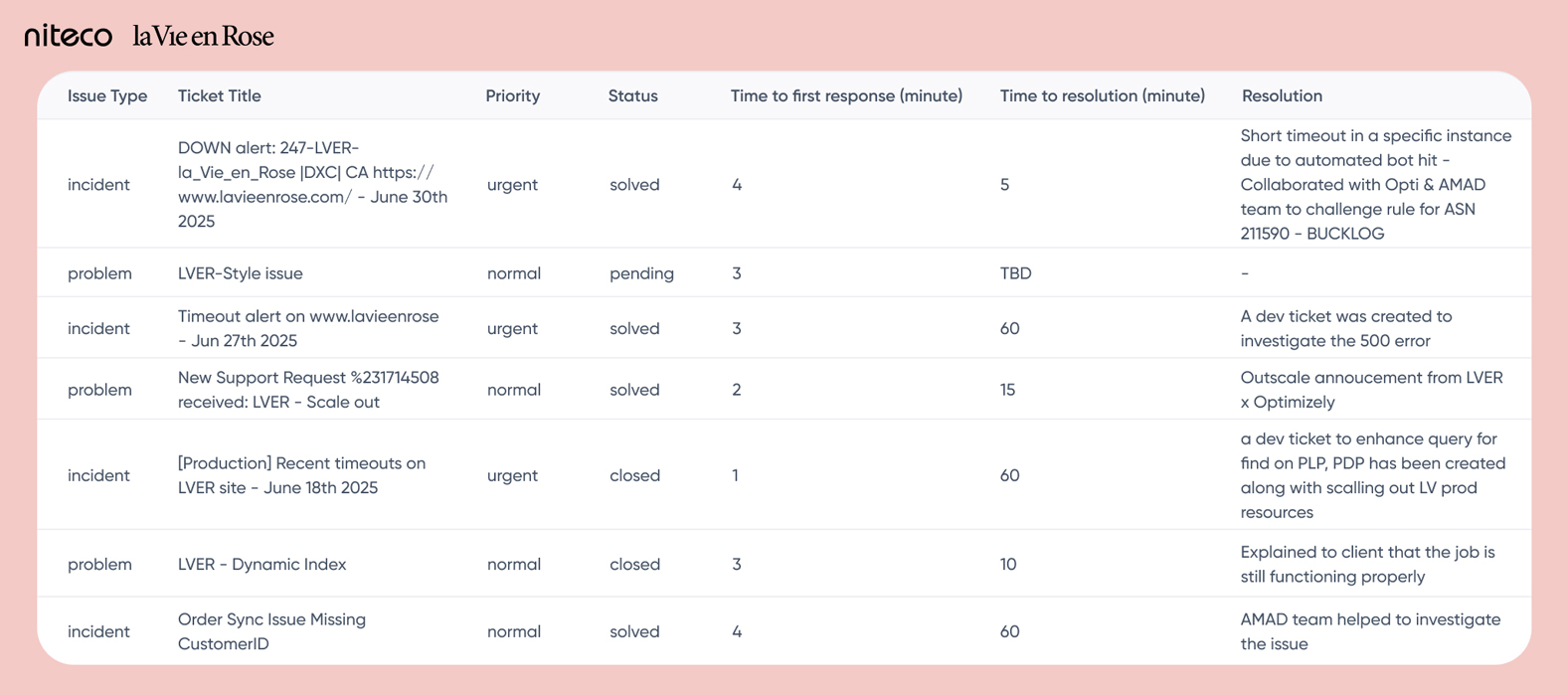Click the Time to resolution header
Screen dimensions: 1568x695
pos(1102,95)
